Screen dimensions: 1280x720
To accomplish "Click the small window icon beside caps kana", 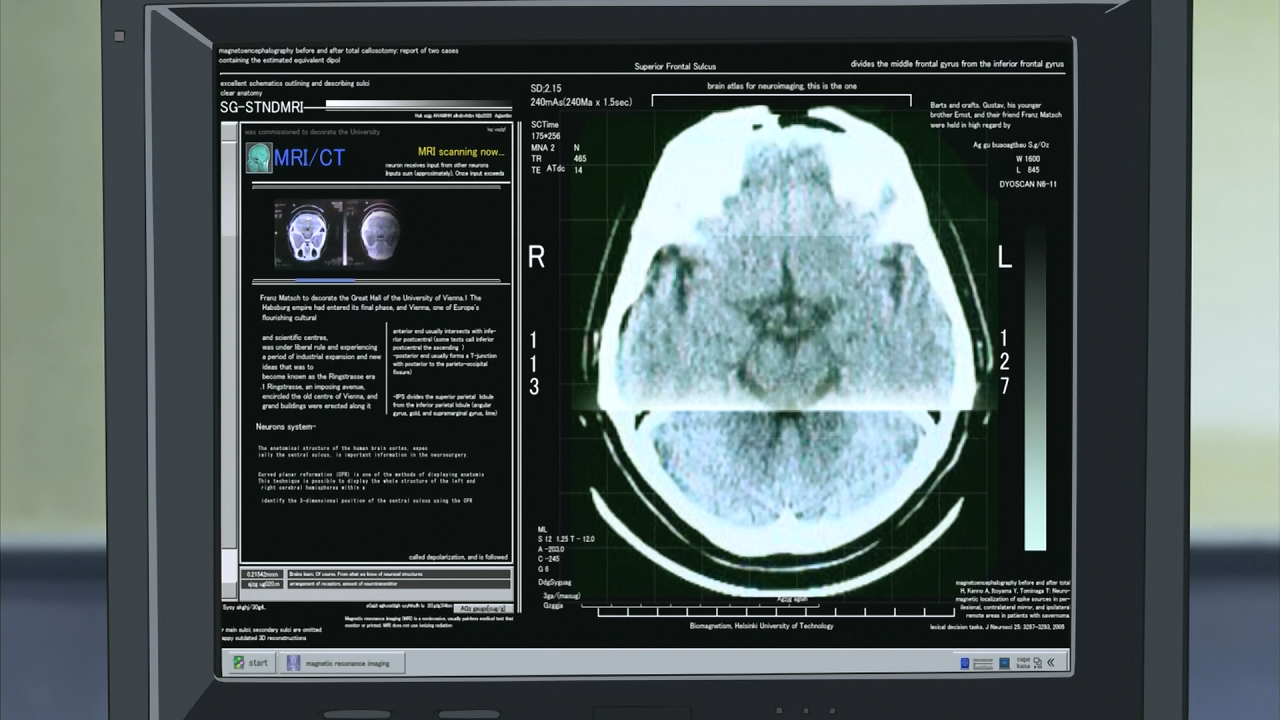I will tap(1038, 662).
